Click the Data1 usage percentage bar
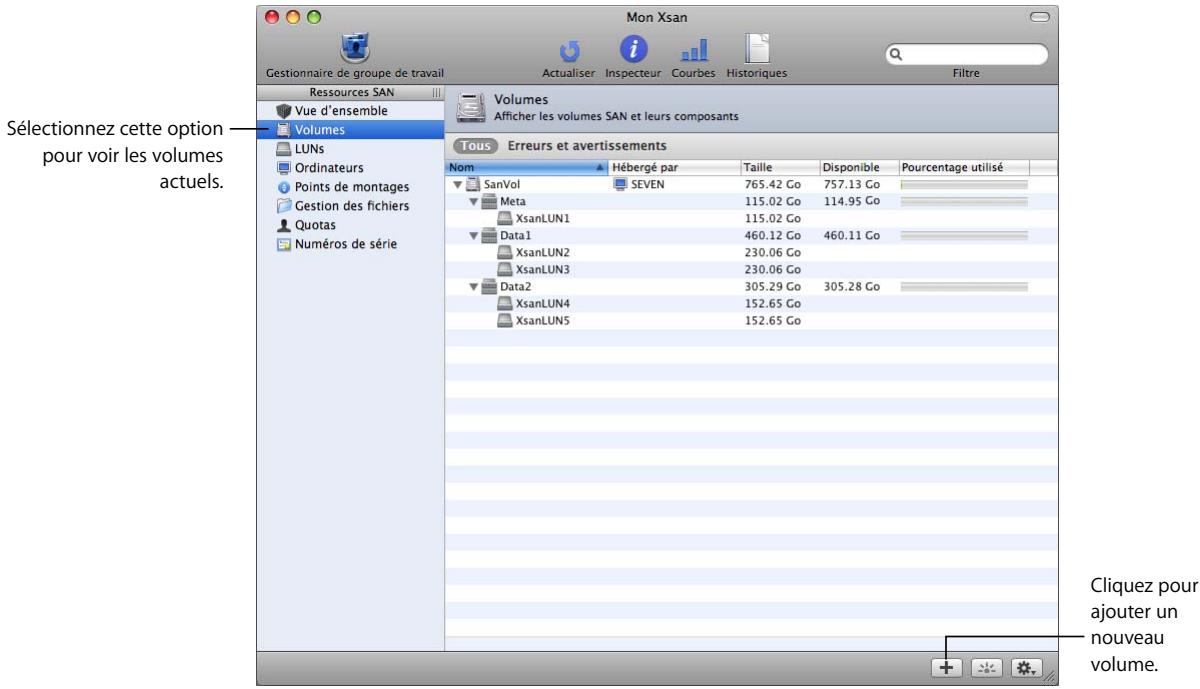 (x=964, y=237)
